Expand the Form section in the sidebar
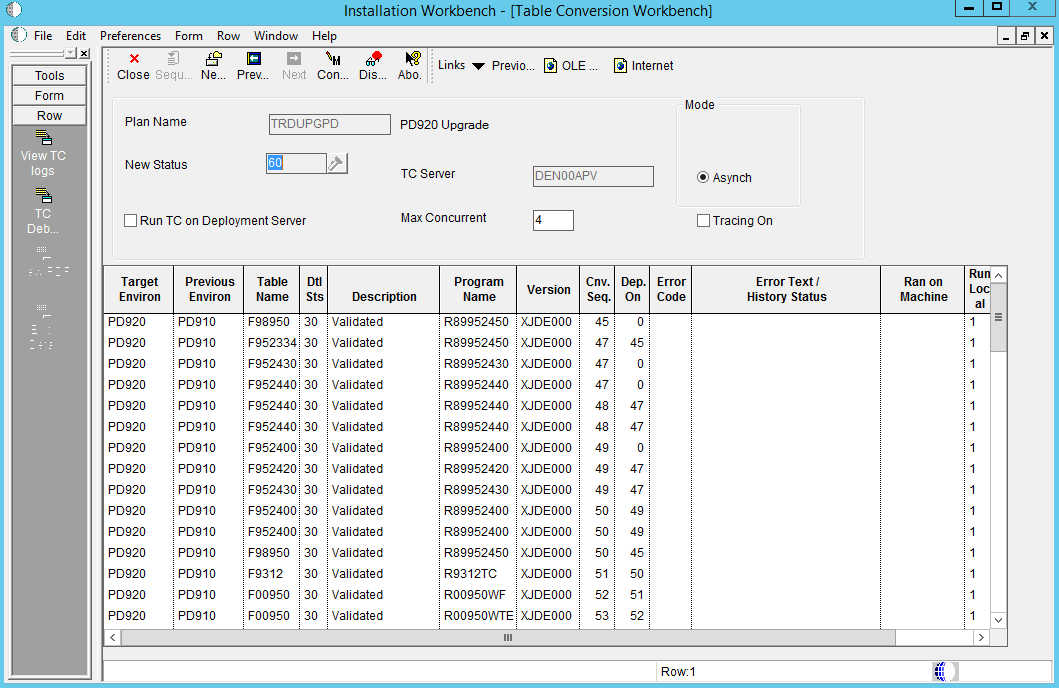 click(x=49, y=96)
